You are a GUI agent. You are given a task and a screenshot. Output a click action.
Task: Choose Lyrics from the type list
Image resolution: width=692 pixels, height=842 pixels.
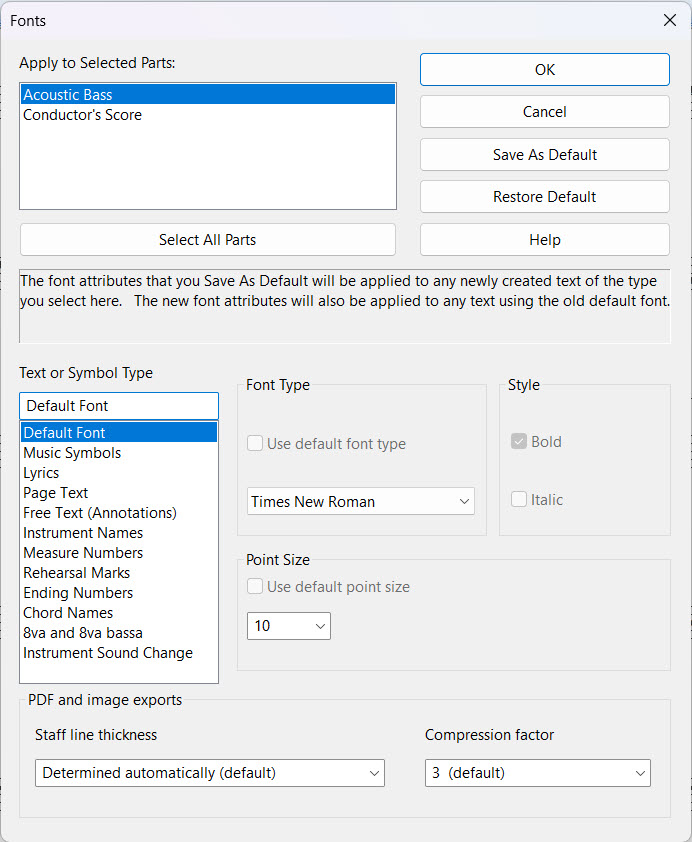click(x=41, y=473)
